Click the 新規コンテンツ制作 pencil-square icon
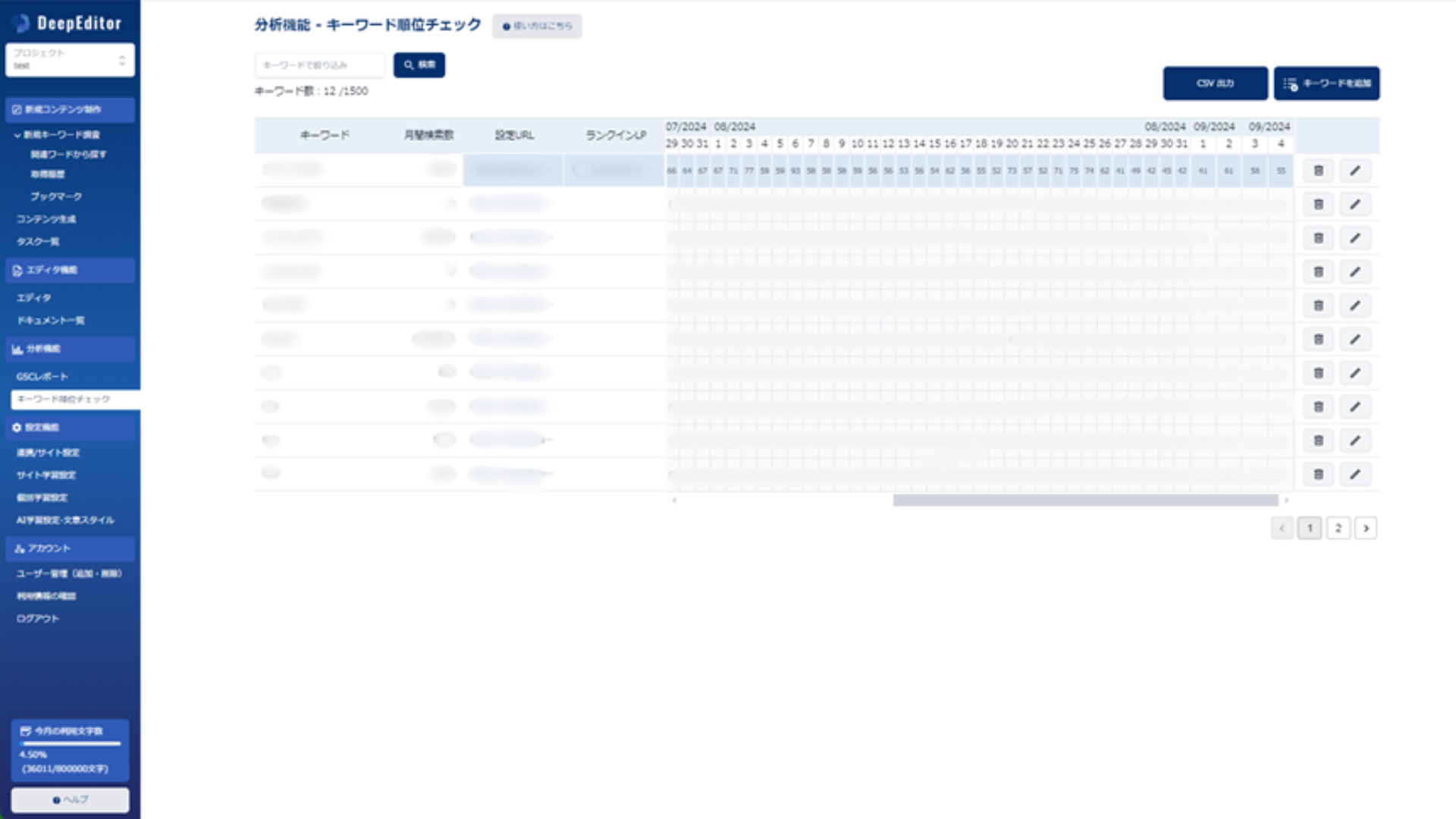This screenshot has height=819, width=1456. [17, 109]
